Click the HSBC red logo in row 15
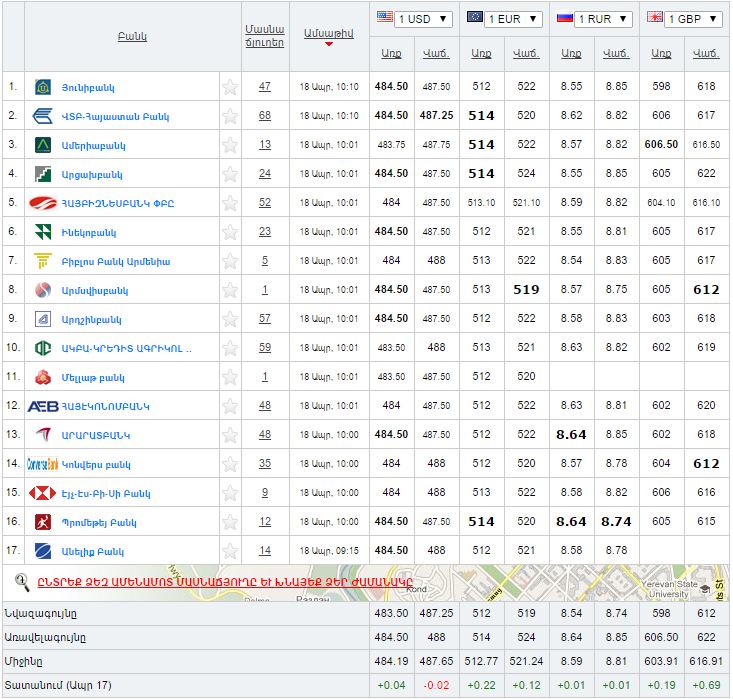This screenshot has width=733, height=699. point(43,493)
